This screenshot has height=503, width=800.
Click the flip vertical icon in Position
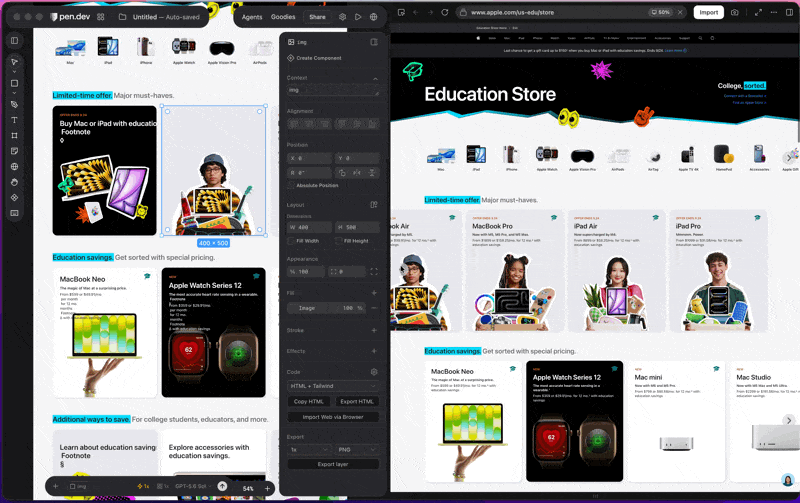point(372,173)
